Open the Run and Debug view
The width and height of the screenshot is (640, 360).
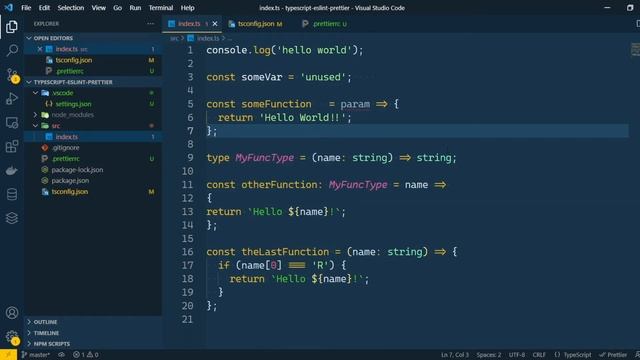click(x=12, y=99)
